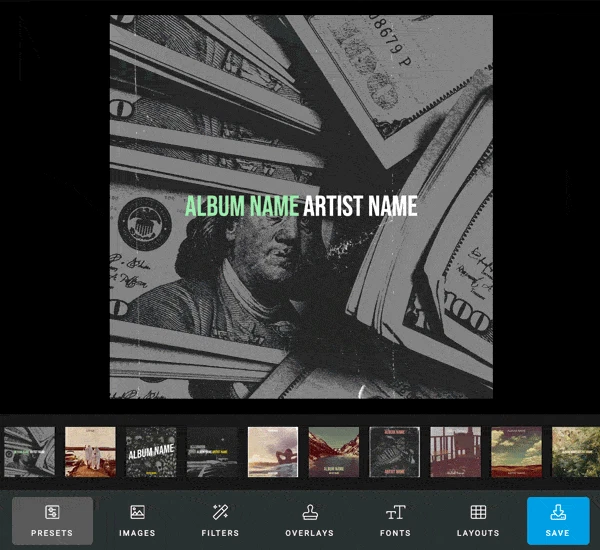The width and height of the screenshot is (600, 550).
Task: Select the green ALBUM NAME text
Action: click(241, 206)
